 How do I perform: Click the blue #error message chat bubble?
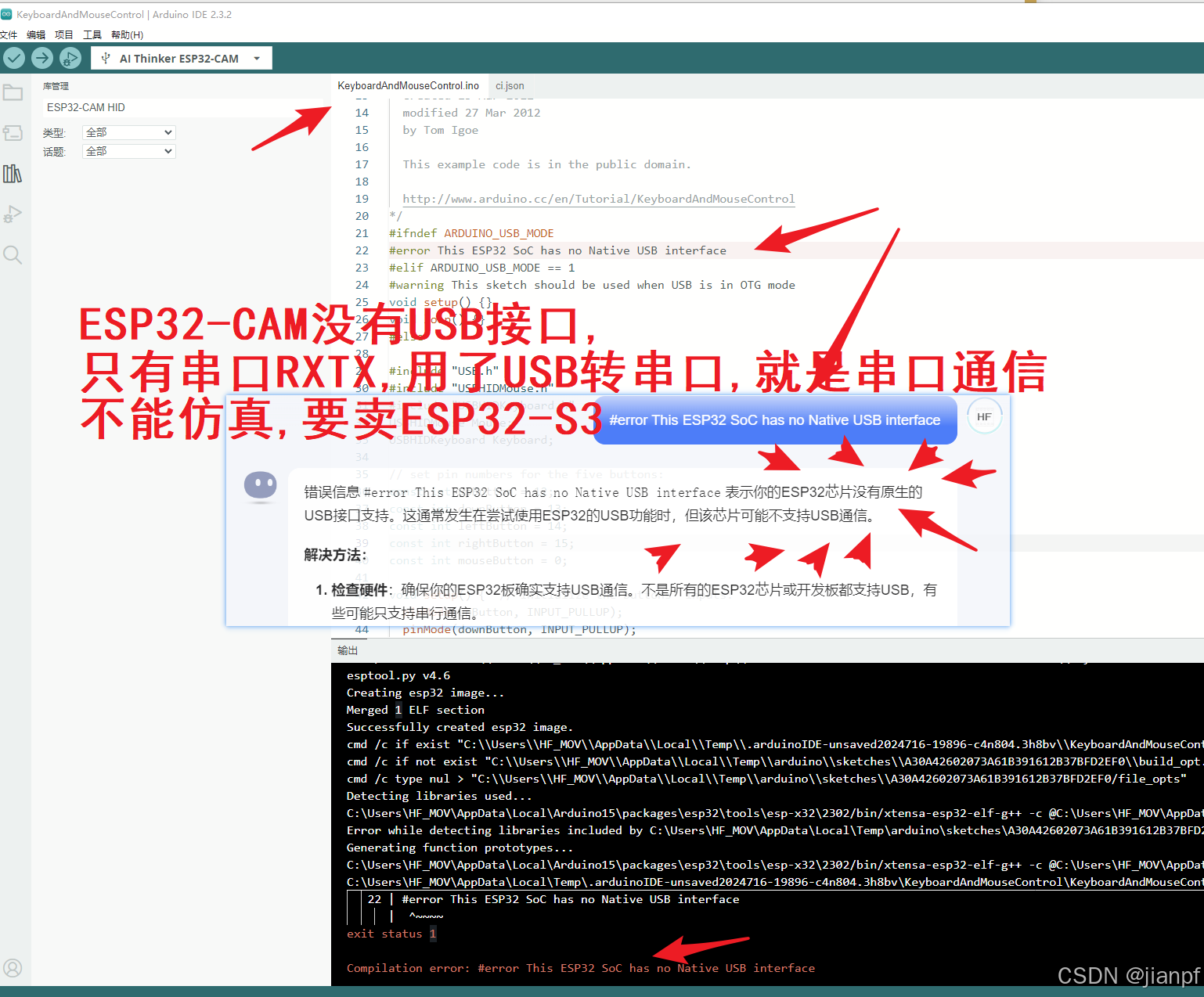775,420
